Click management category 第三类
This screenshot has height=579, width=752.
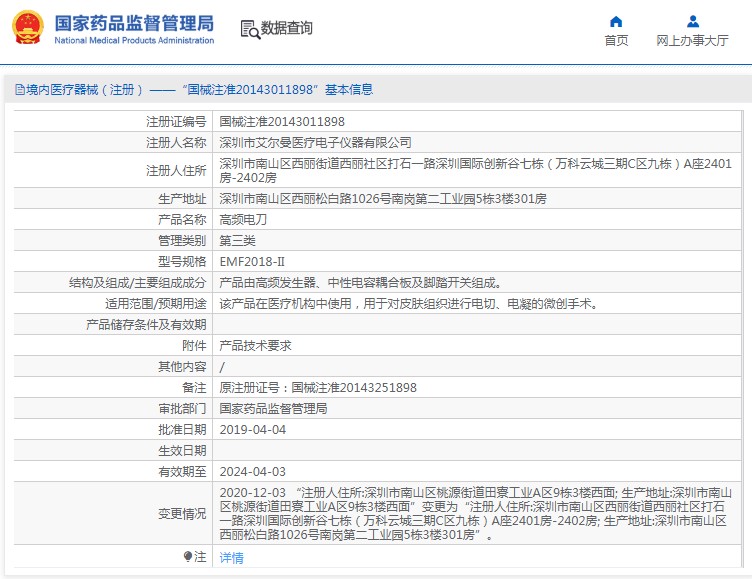tap(237, 241)
